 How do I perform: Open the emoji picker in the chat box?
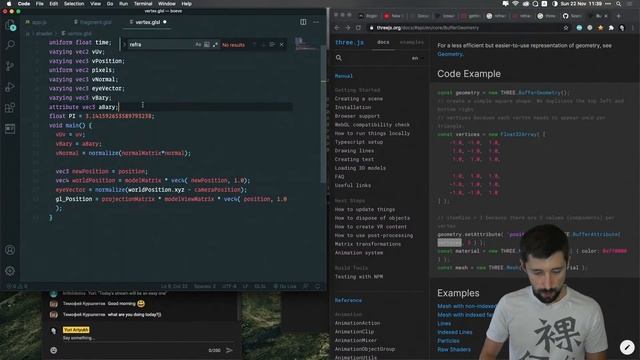click(x=53, y=350)
